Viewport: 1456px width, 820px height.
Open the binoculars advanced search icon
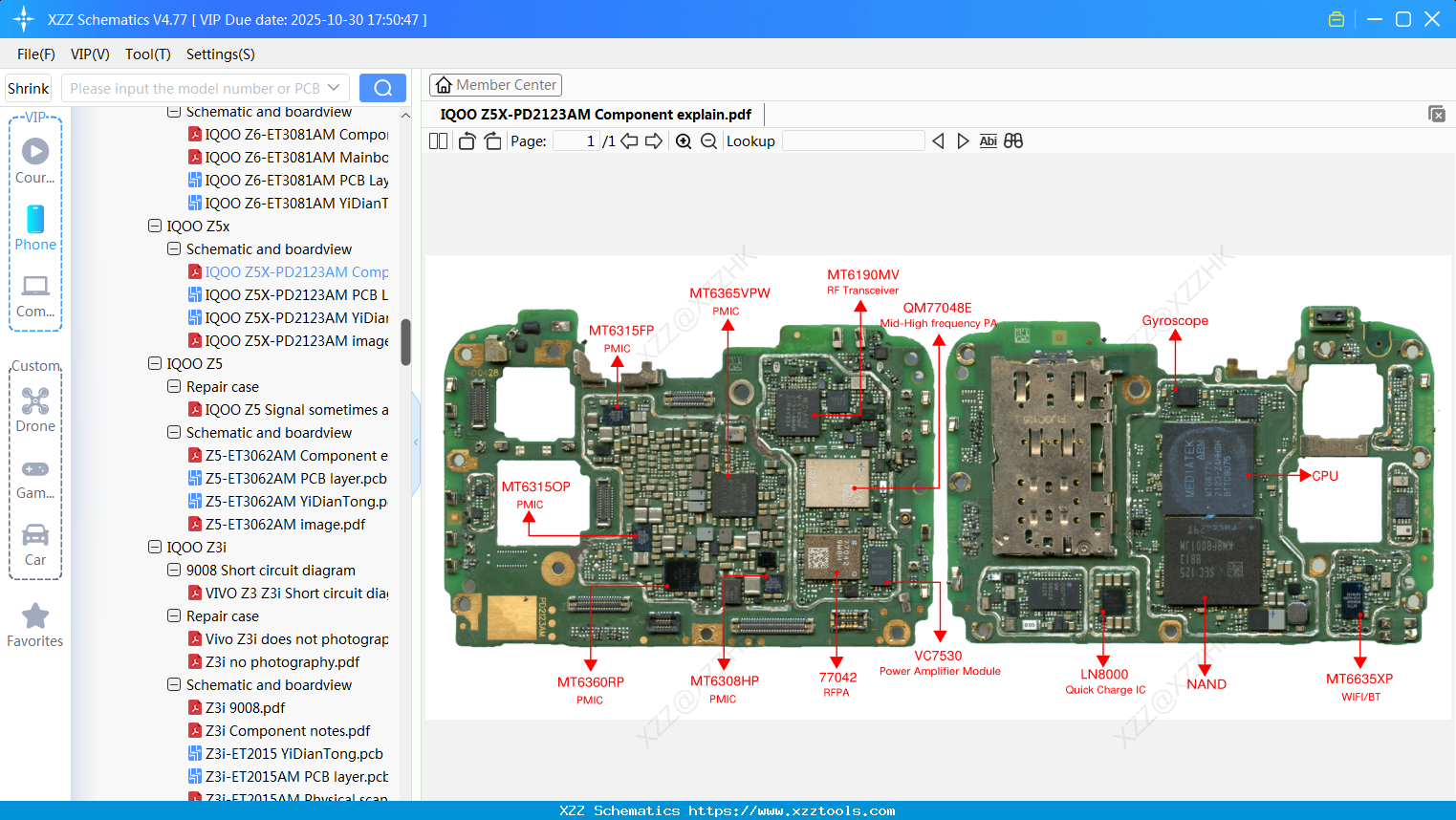point(1013,140)
